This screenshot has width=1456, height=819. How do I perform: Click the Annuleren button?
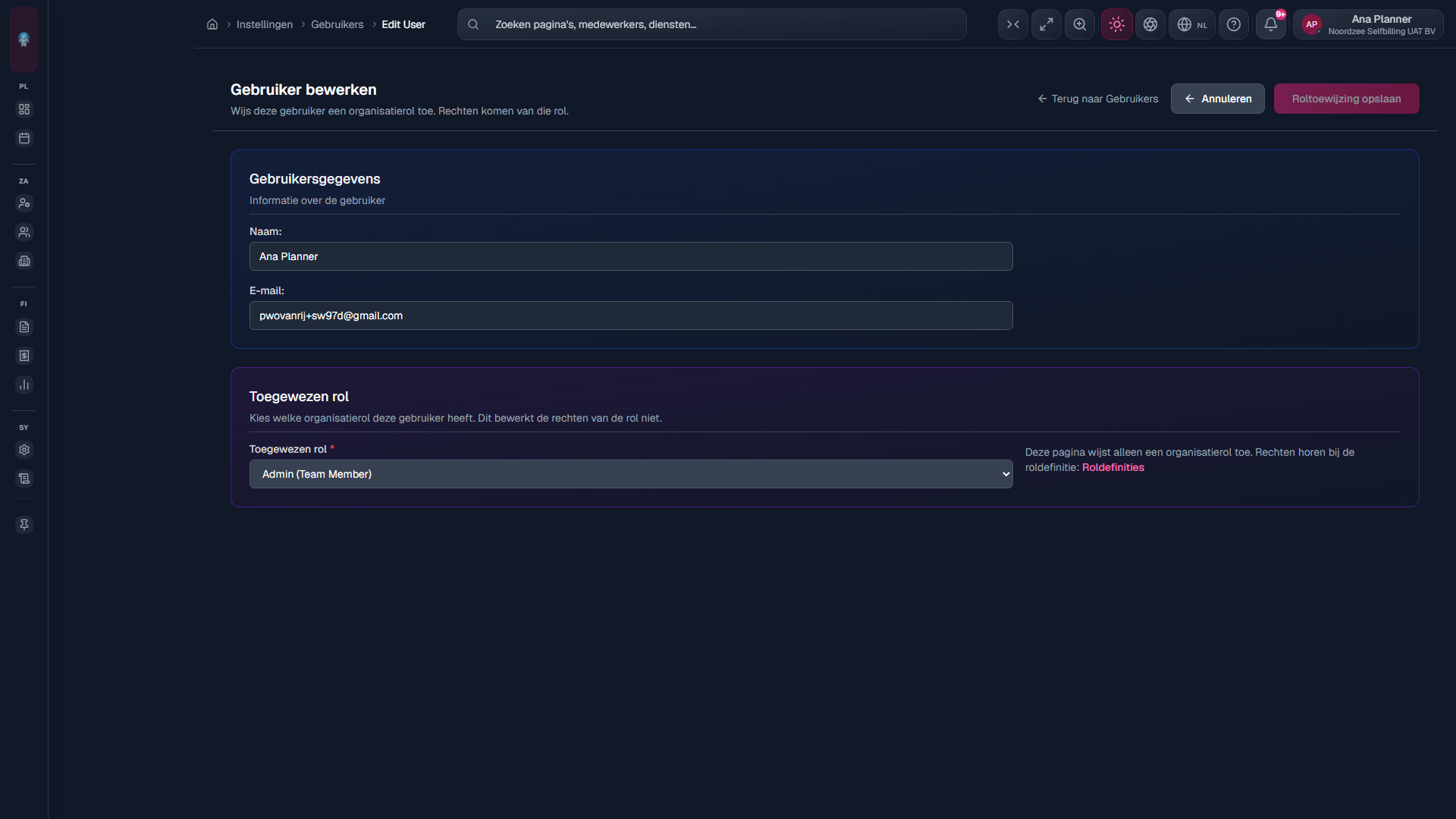[x=1217, y=99]
